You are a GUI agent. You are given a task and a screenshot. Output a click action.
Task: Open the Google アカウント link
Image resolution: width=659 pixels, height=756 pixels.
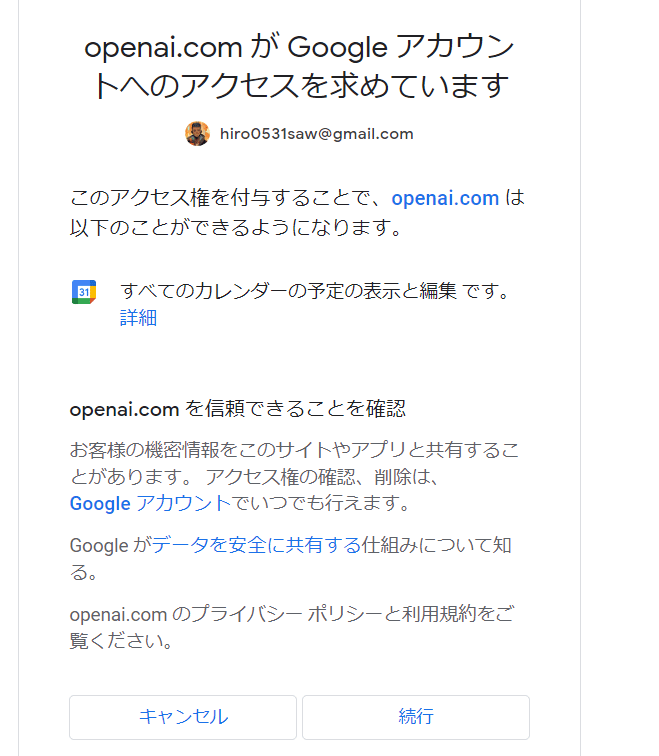click(x=150, y=503)
